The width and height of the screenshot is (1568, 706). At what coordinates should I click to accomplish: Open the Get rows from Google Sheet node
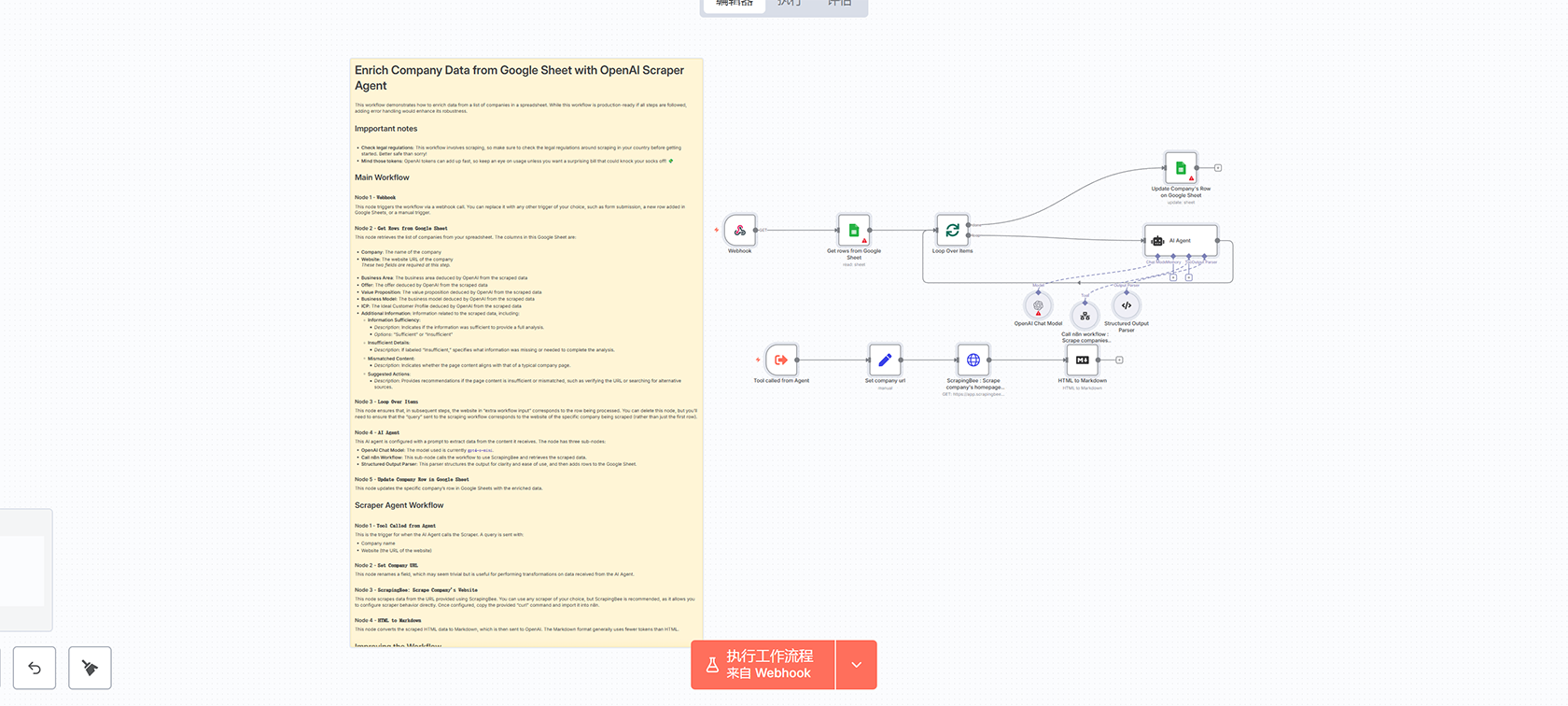[x=853, y=231]
